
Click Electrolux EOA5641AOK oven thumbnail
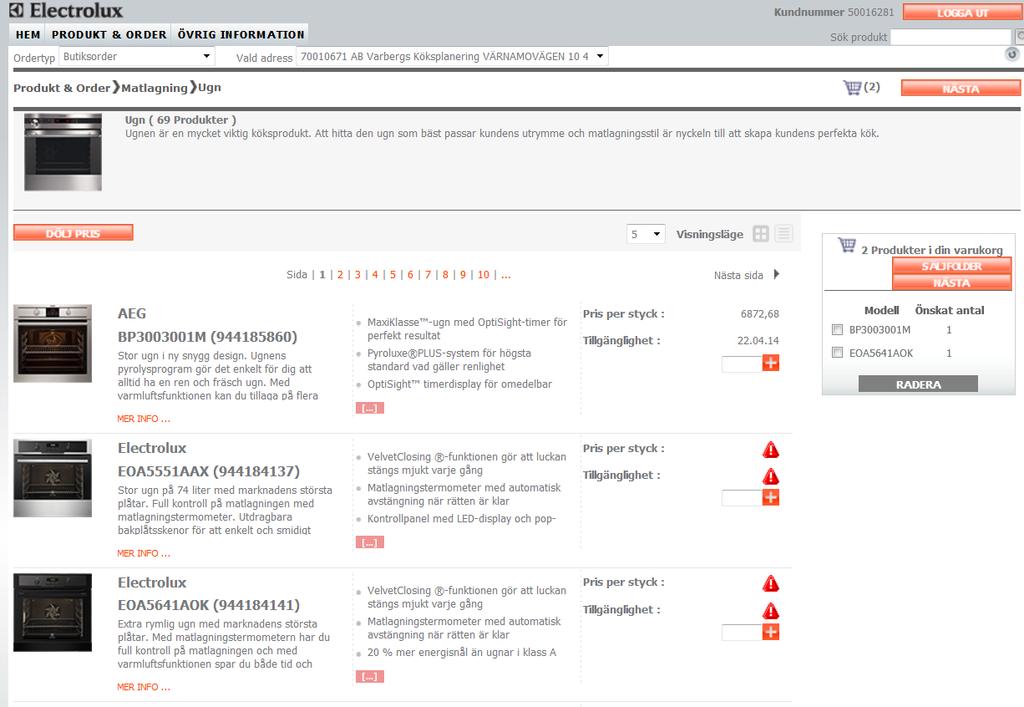tap(52, 612)
